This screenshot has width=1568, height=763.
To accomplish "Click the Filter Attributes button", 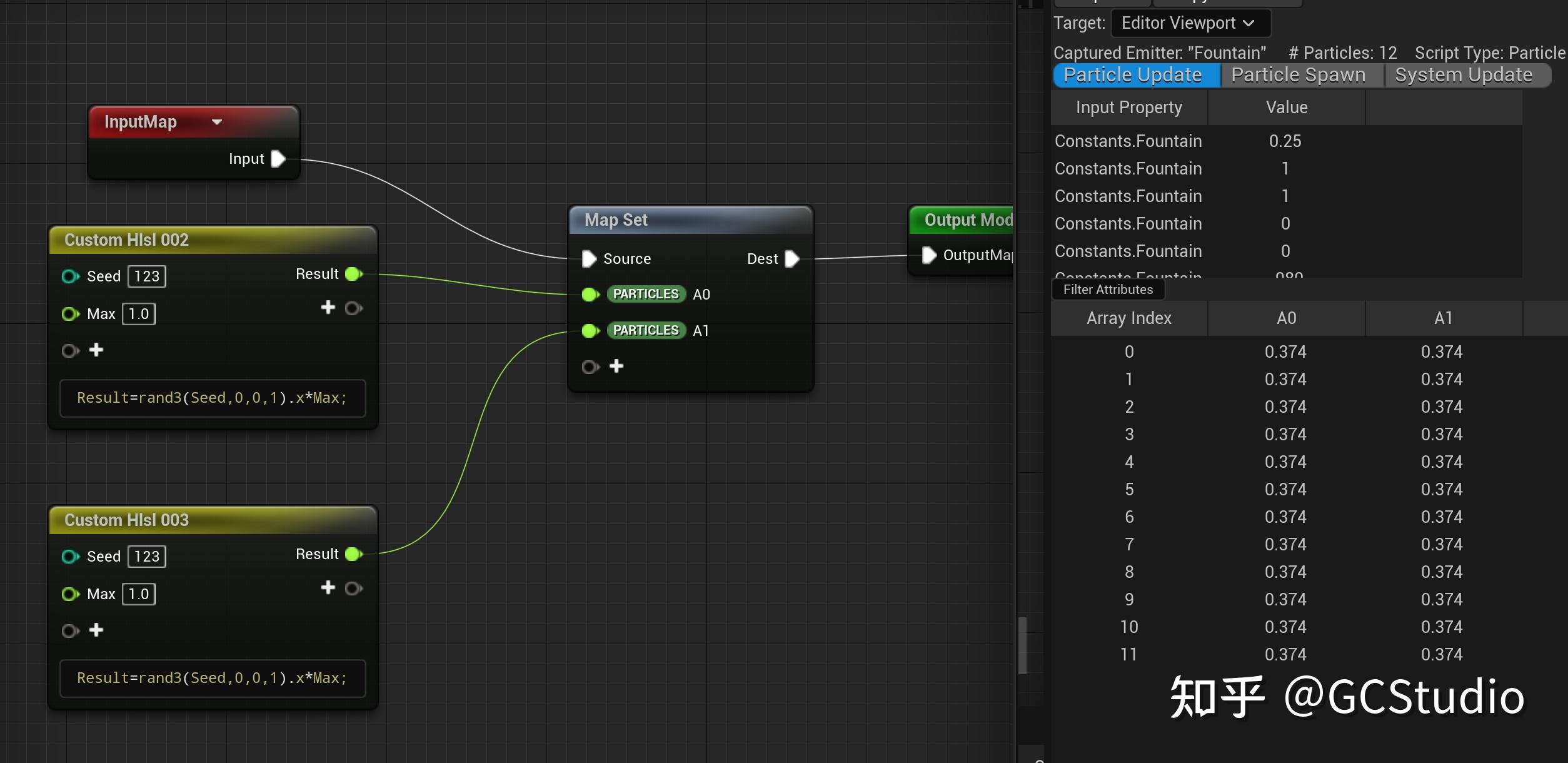I will point(1108,290).
